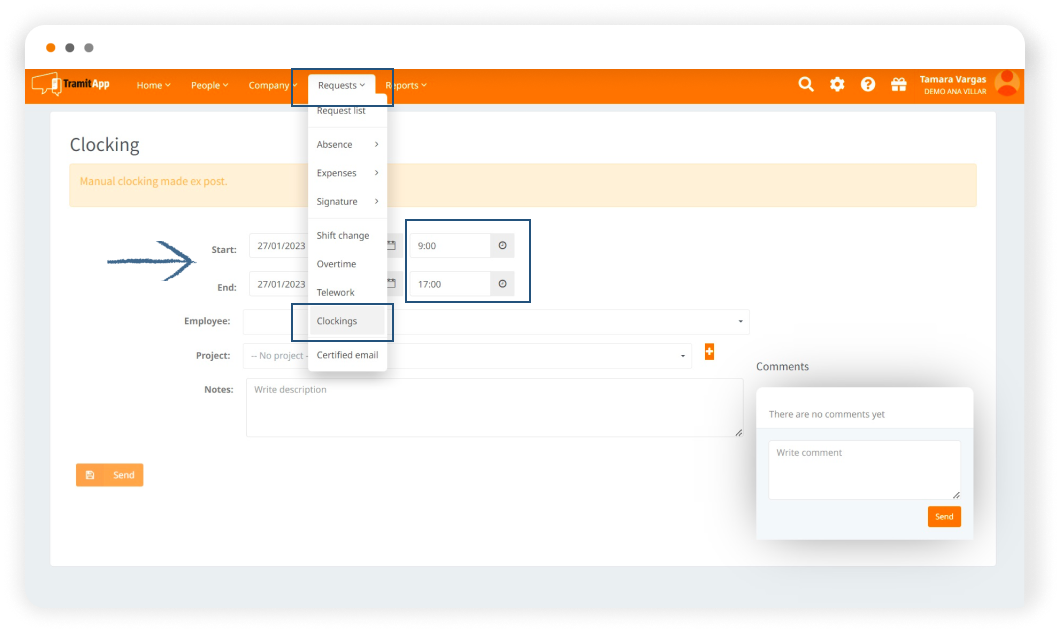Viewport: 1061px width, 633px height.
Task: Select Clockings from the Requests menu
Action: [x=337, y=321]
